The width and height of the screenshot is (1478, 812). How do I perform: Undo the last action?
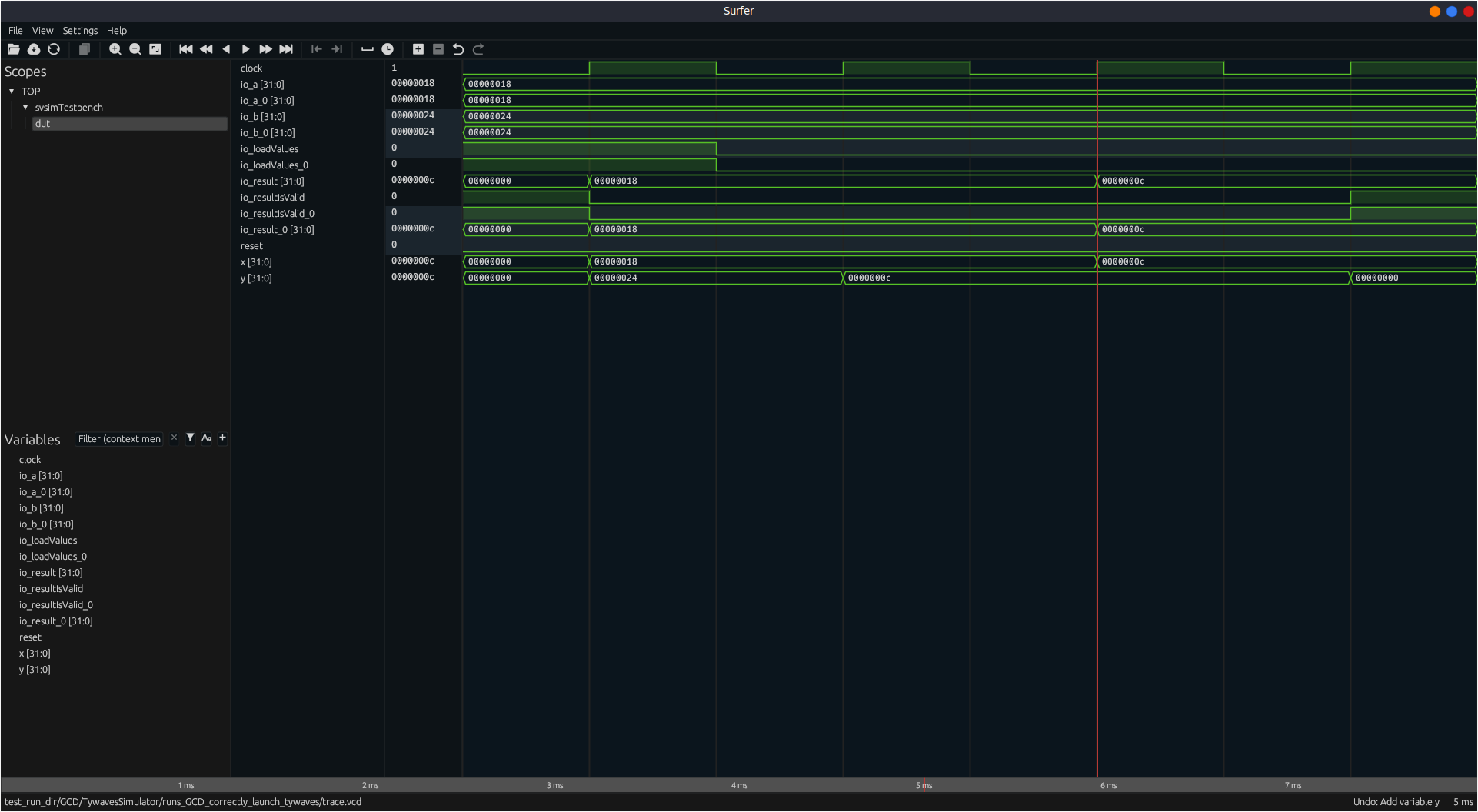click(x=458, y=49)
